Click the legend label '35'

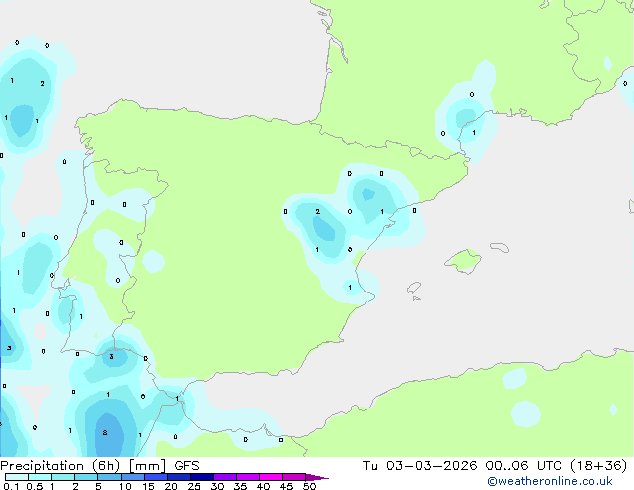pos(240,486)
